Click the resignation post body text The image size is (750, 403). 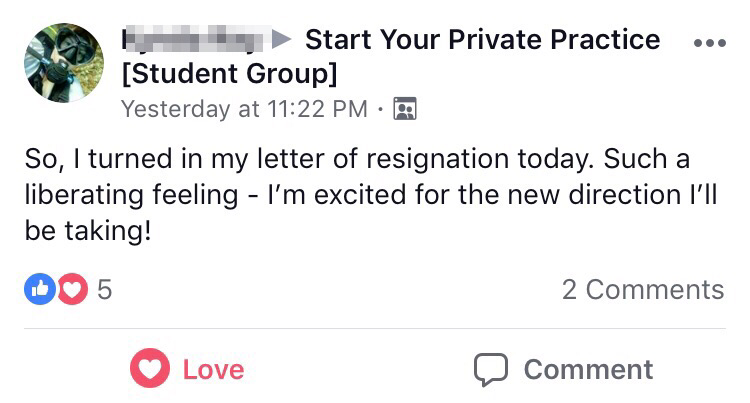pyautogui.click(x=371, y=195)
